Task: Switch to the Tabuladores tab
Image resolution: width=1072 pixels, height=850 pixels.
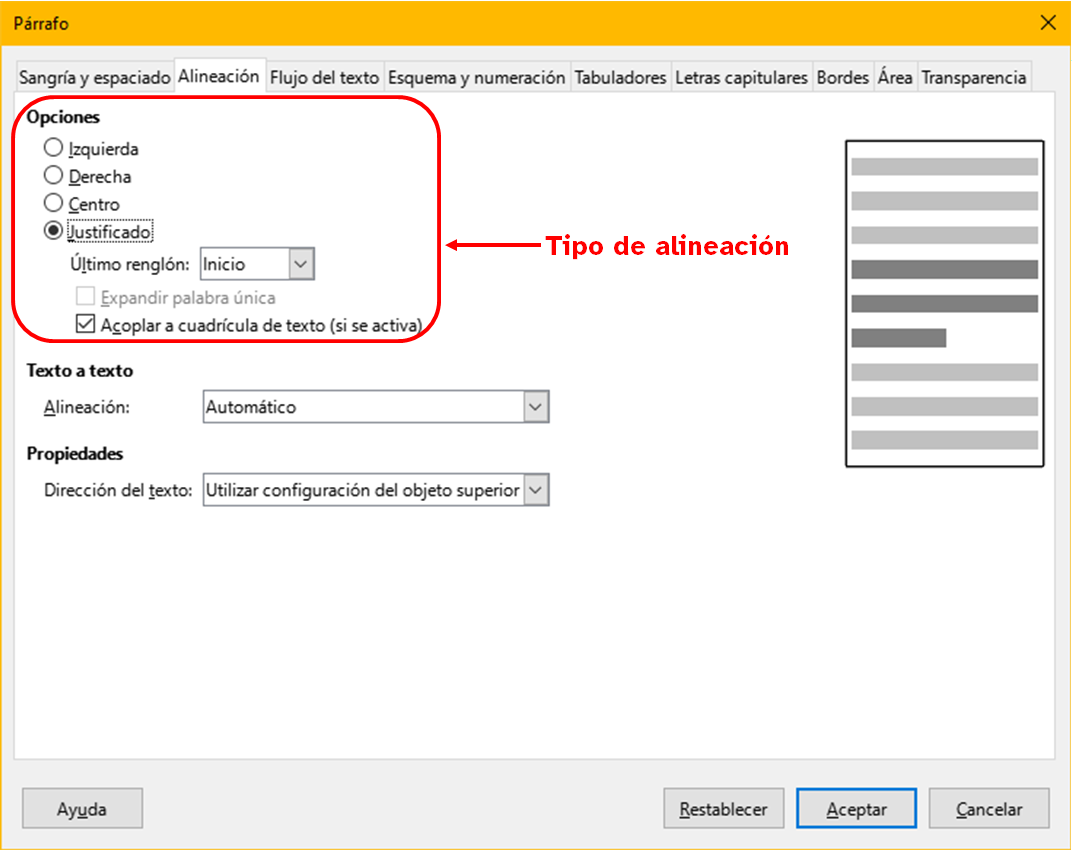Action: [620, 77]
